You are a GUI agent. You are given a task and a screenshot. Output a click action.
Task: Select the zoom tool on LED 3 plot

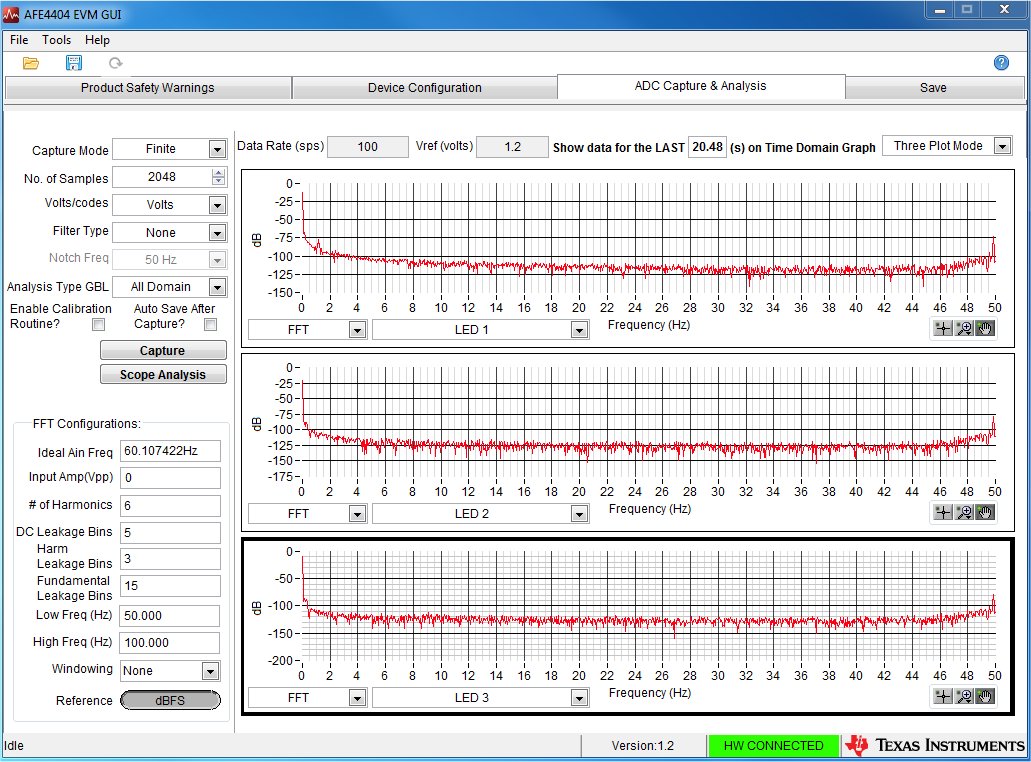[x=964, y=696]
